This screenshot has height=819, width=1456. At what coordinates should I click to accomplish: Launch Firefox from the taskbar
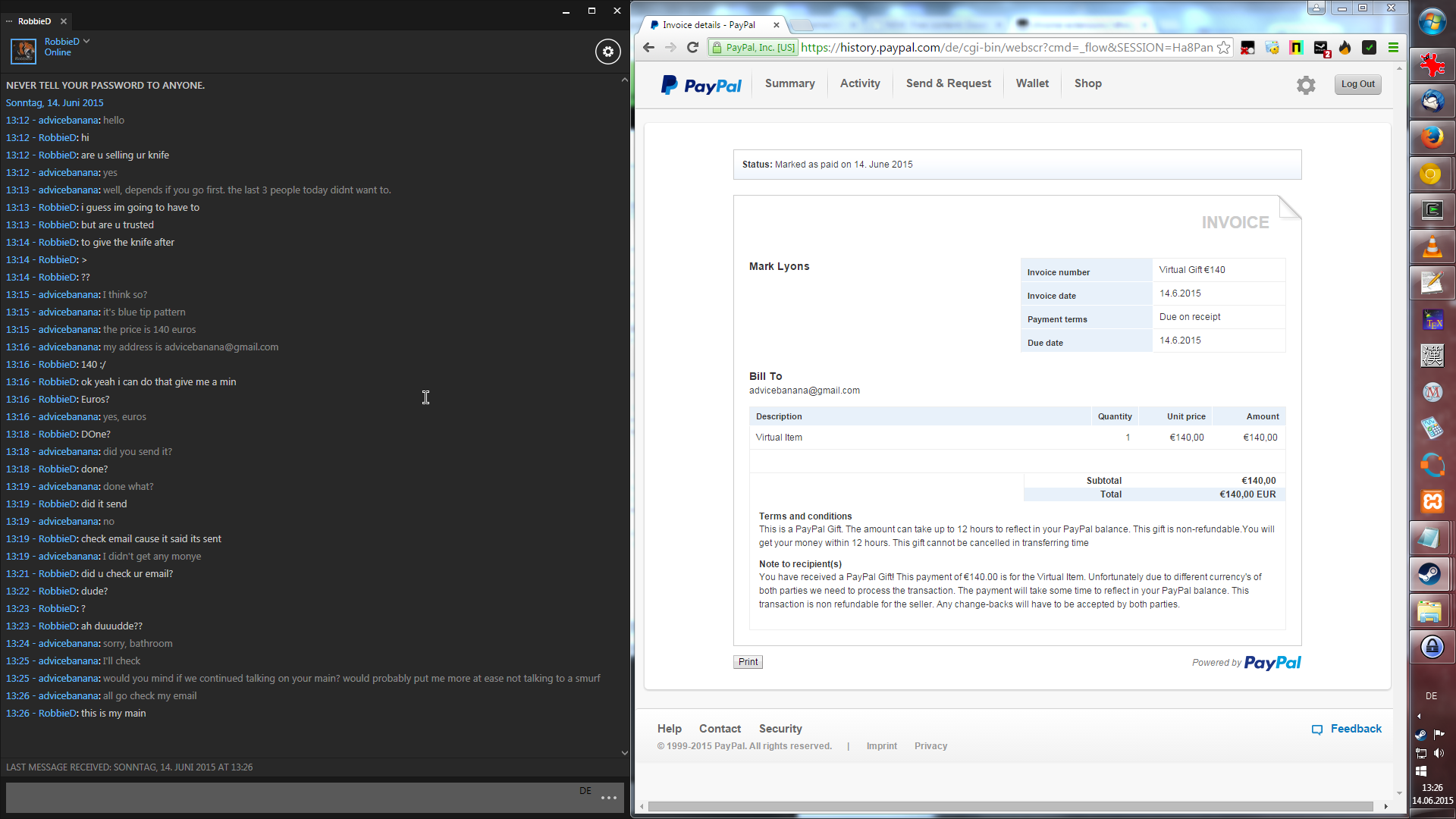click(1432, 137)
